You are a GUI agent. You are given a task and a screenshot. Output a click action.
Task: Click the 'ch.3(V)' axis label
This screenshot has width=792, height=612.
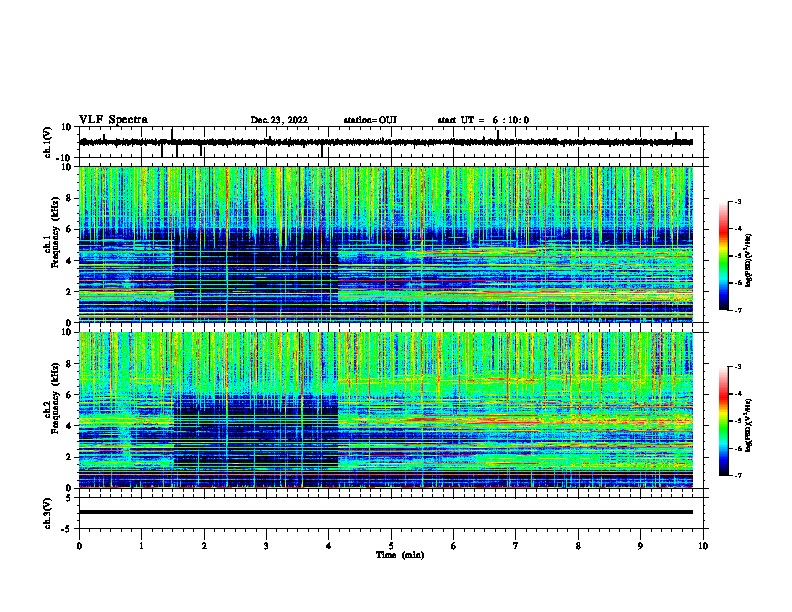coord(48,514)
